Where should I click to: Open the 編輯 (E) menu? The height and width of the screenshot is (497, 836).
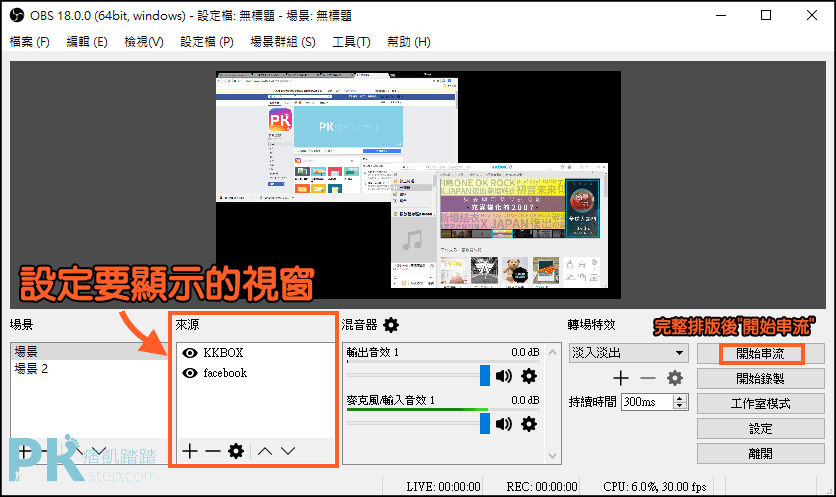[87, 42]
